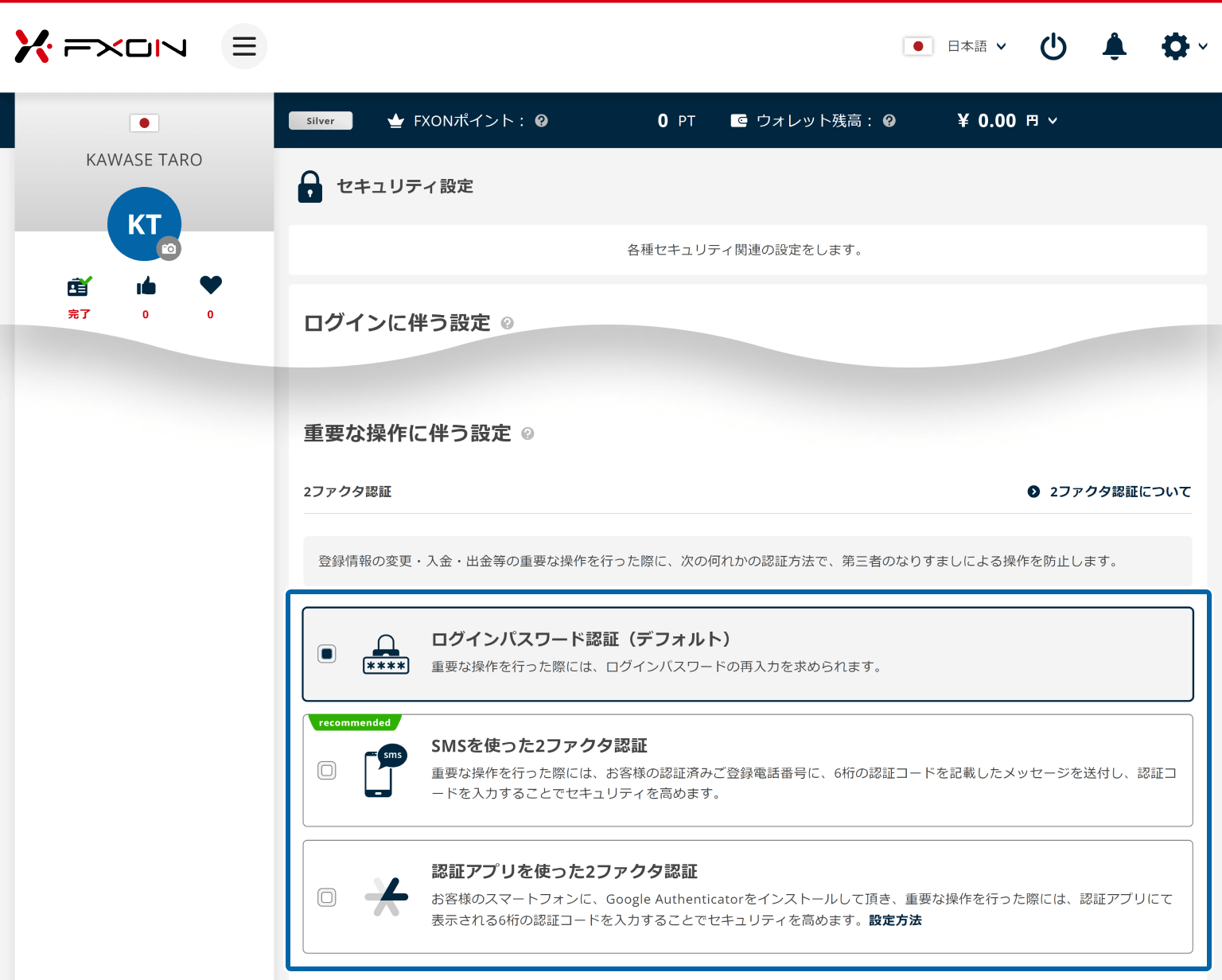Screen dimensions: 1222x980
Task: Show help for 重要な操作に伴う設定
Action: point(527,434)
